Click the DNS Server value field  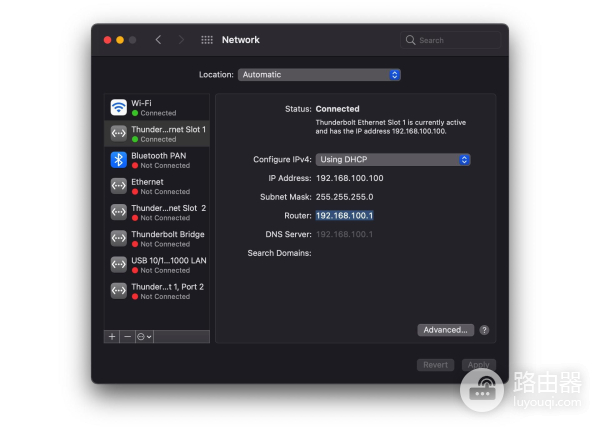point(344,235)
